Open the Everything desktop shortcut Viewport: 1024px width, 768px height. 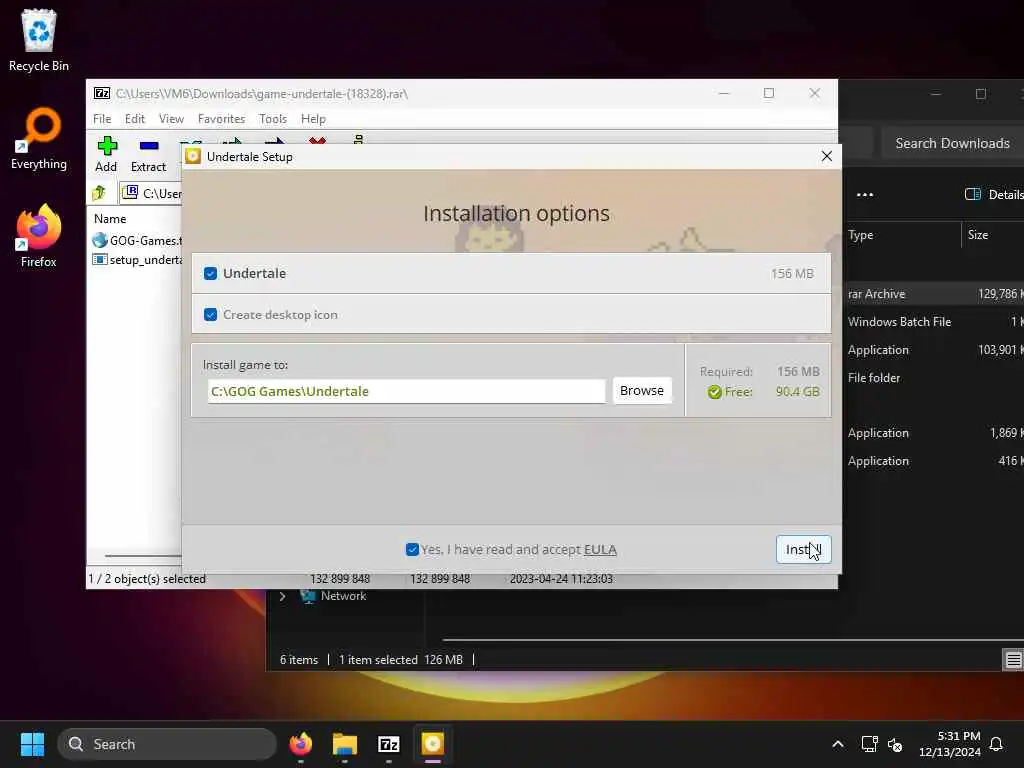coord(39,139)
